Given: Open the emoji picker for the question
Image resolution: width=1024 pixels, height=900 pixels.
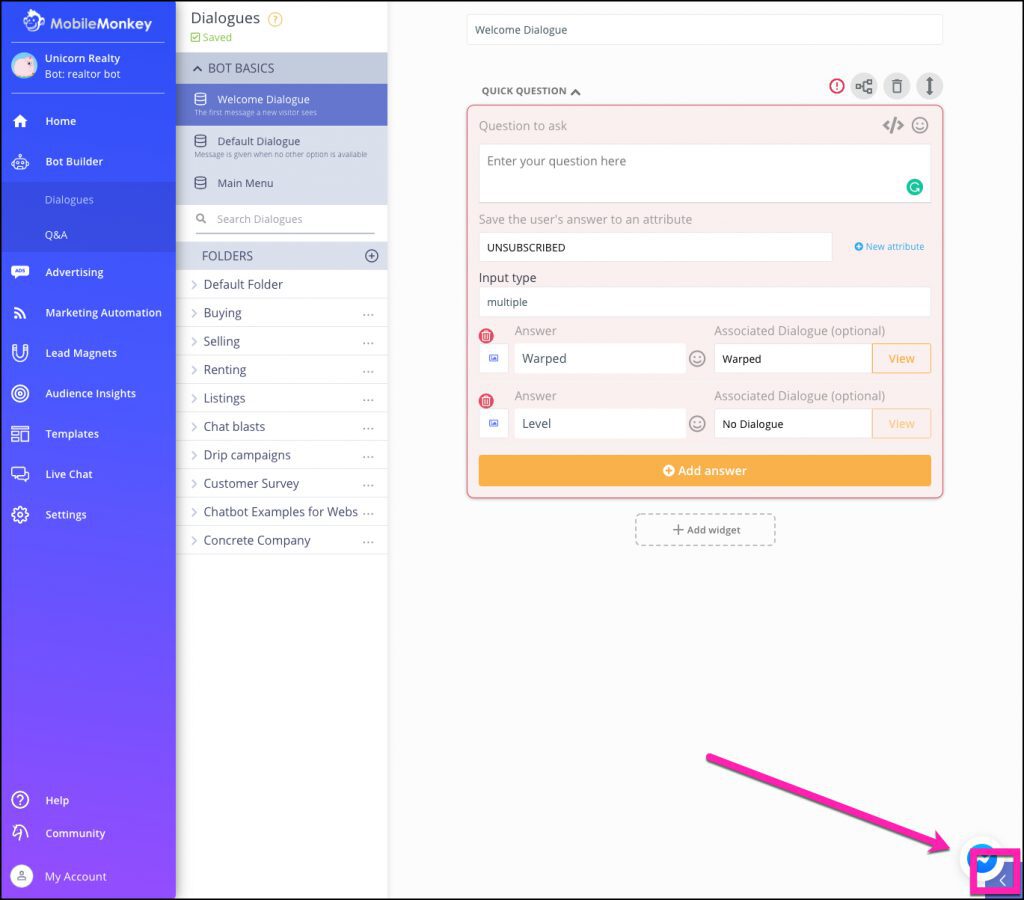Looking at the screenshot, I should 918,125.
